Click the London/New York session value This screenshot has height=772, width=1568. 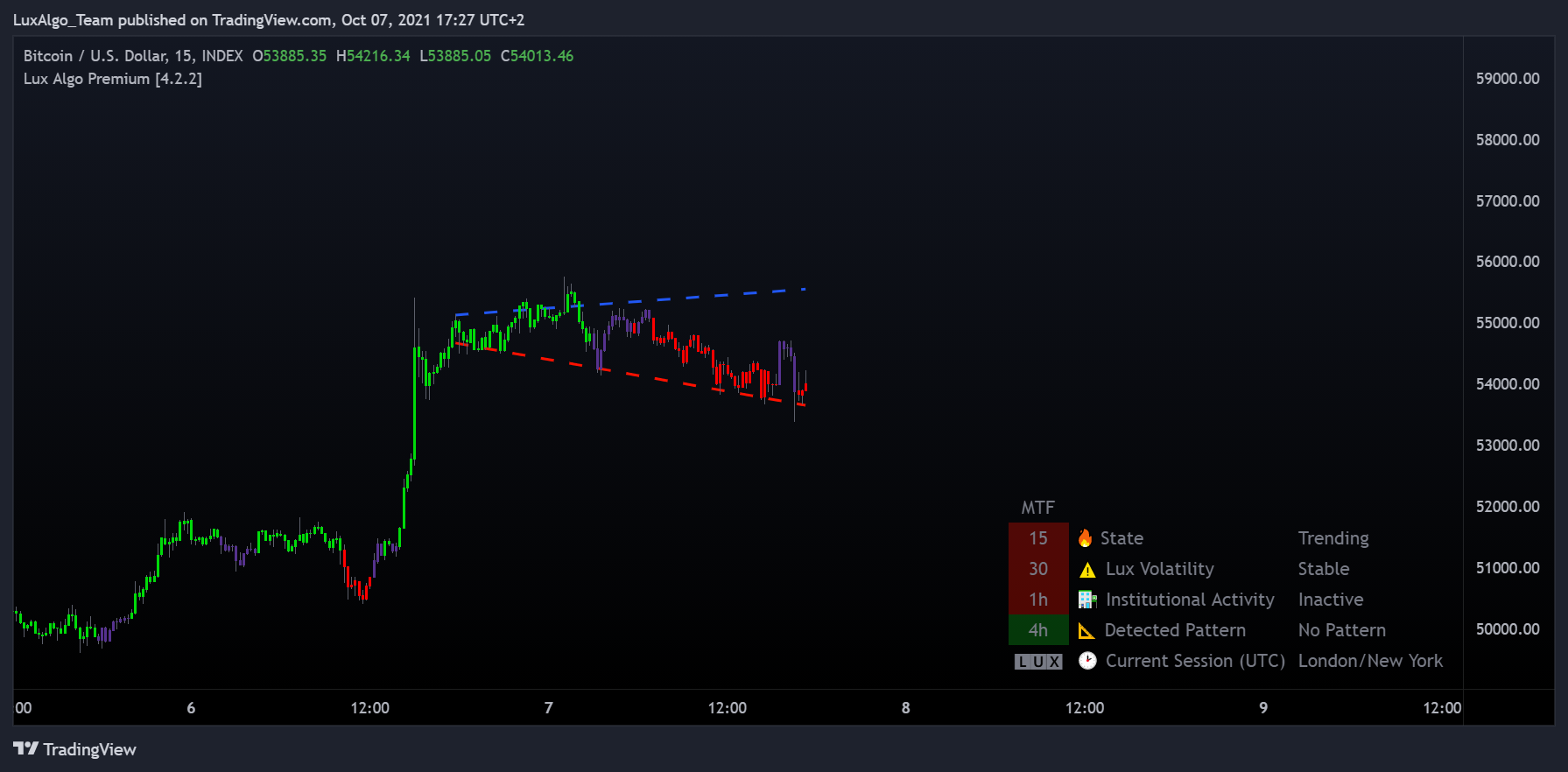tap(1371, 661)
